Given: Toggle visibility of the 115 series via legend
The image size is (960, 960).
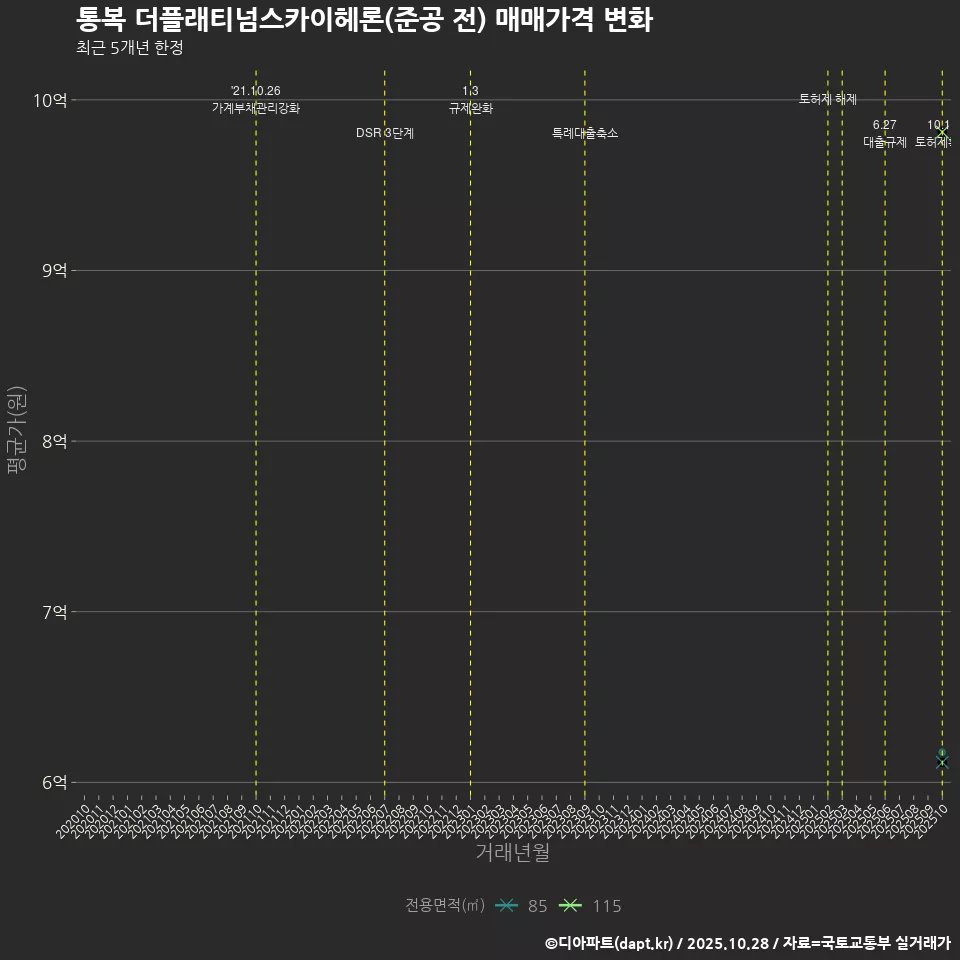Looking at the screenshot, I should tap(590, 905).
